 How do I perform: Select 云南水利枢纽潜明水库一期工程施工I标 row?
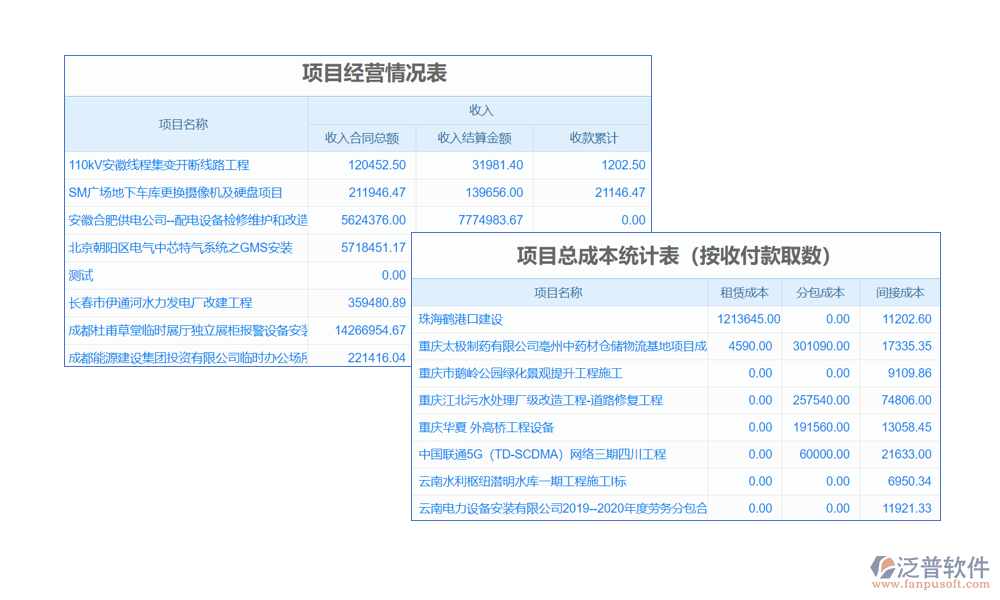tap(535, 481)
